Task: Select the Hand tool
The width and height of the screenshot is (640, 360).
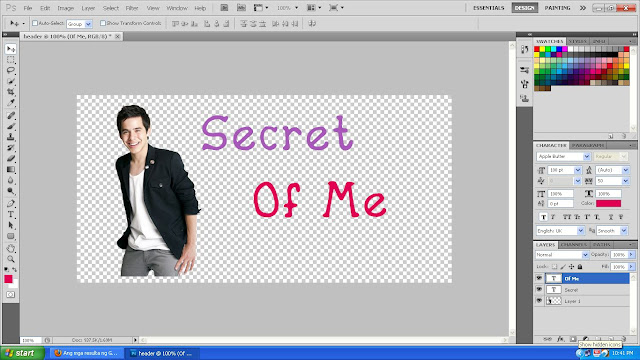Action: point(11,248)
